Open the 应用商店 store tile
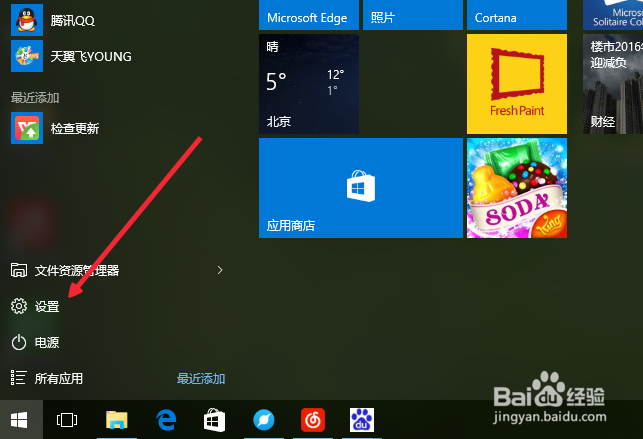This screenshot has height=439, width=643. (x=361, y=188)
